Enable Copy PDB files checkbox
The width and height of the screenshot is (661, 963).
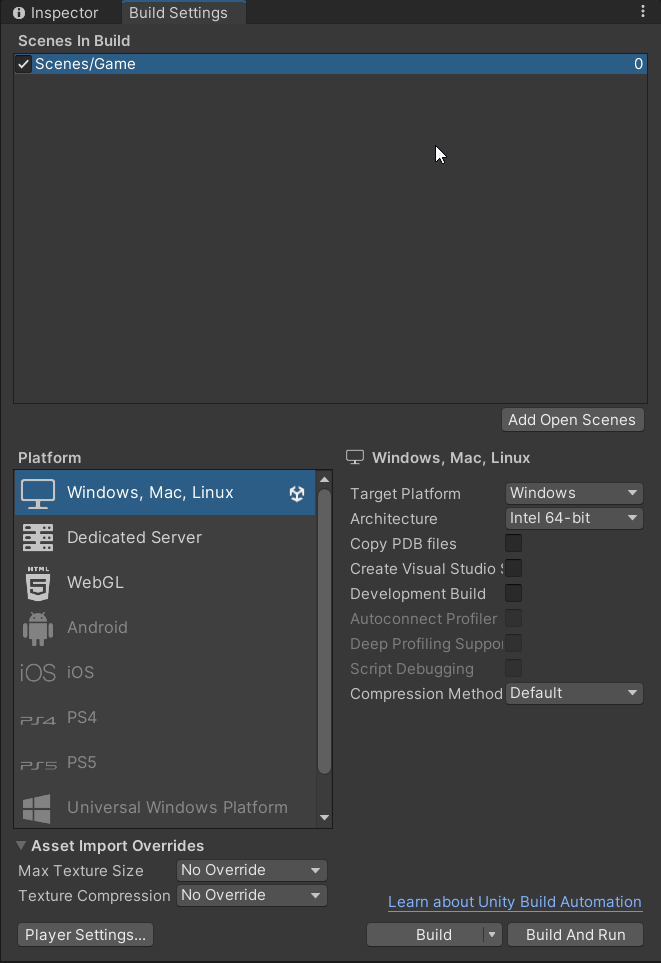(x=513, y=543)
